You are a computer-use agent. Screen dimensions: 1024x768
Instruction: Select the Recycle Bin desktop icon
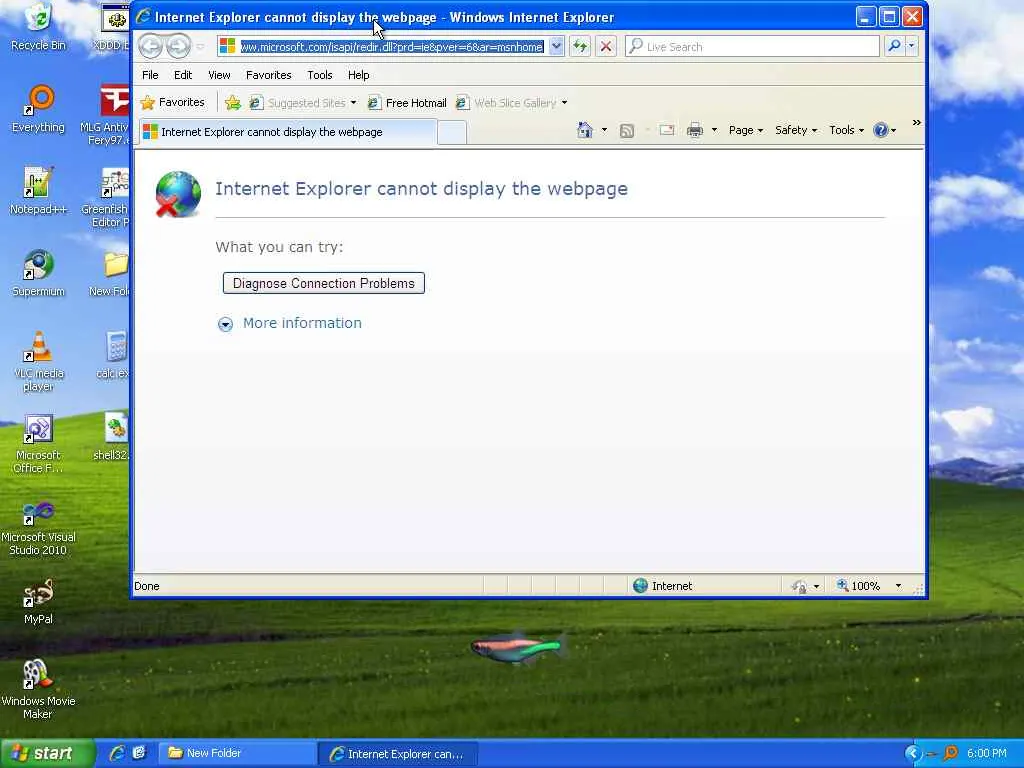(x=39, y=27)
